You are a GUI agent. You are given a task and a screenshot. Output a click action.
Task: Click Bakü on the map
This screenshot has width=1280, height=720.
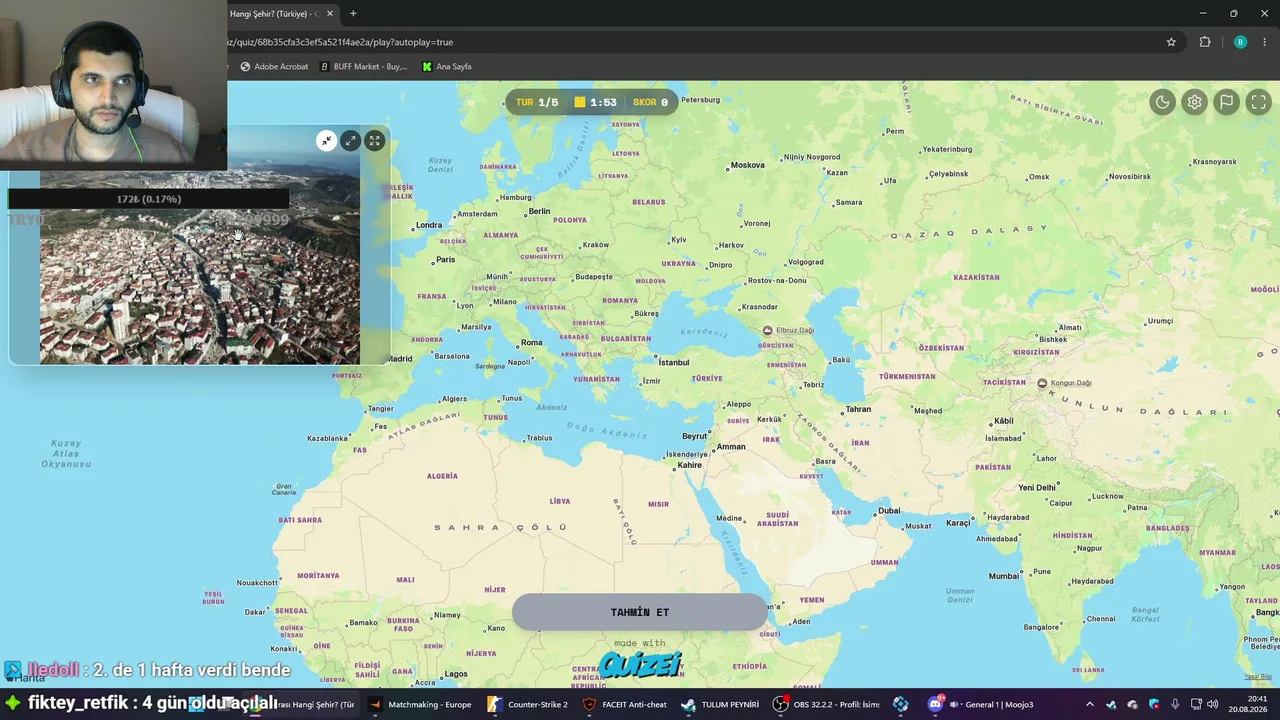point(841,359)
